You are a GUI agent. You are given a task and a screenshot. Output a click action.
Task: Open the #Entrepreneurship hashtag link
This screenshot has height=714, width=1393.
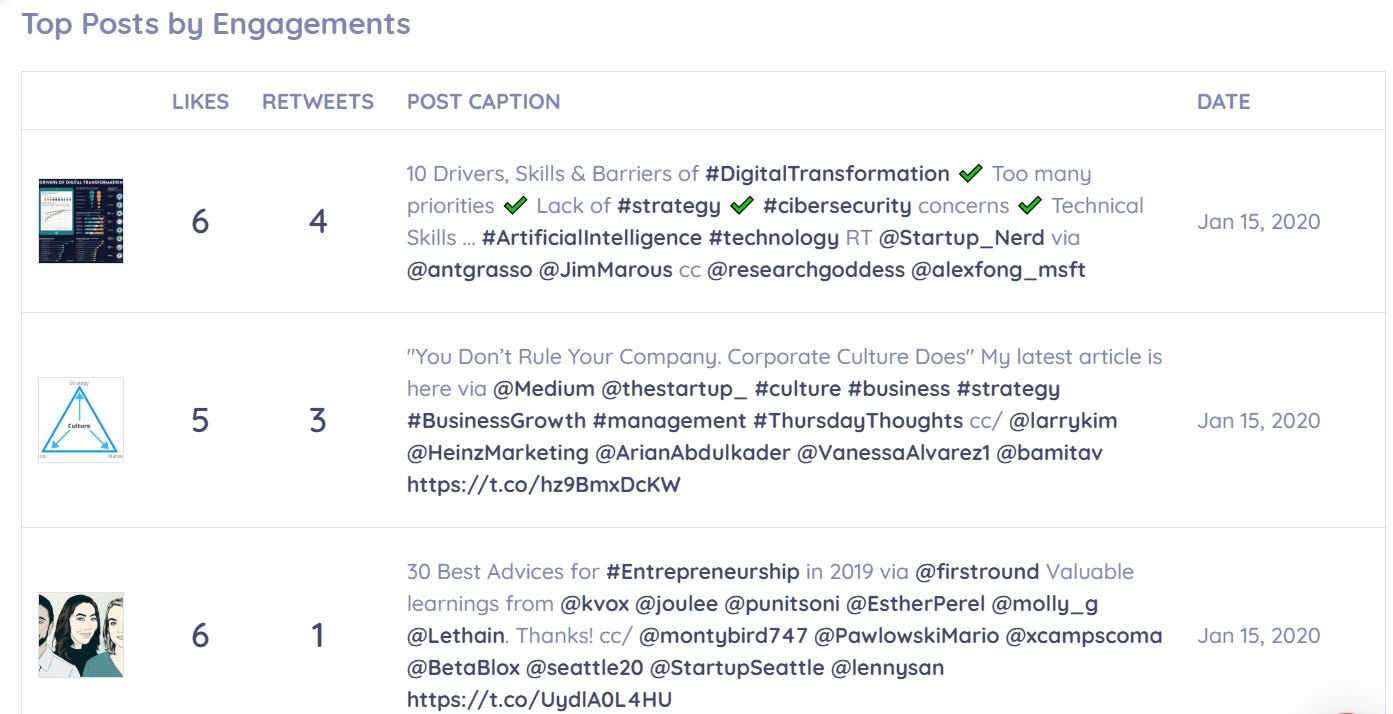(x=703, y=572)
